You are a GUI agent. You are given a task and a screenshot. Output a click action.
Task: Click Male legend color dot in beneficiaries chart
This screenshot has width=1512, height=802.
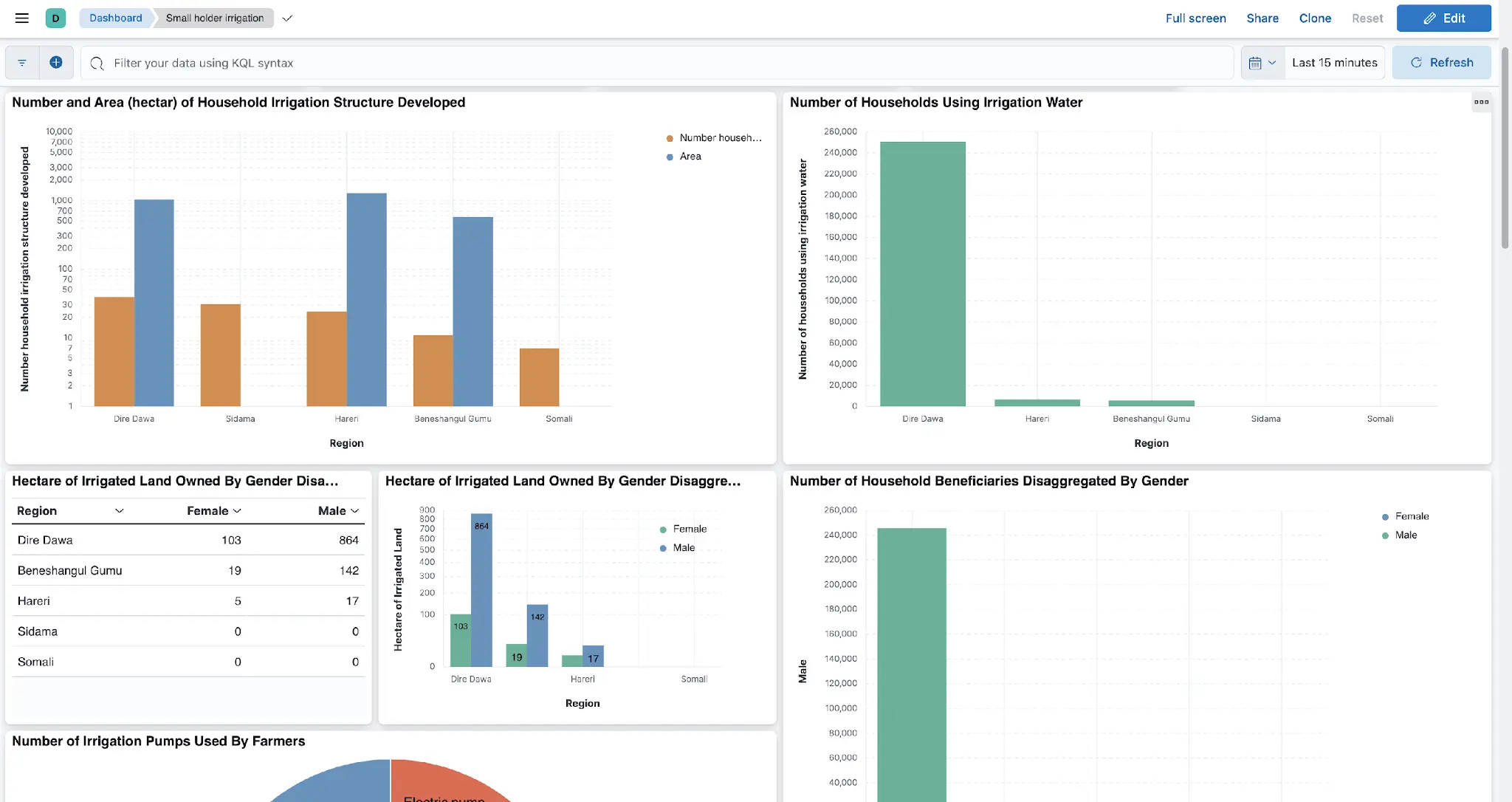(x=1385, y=535)
